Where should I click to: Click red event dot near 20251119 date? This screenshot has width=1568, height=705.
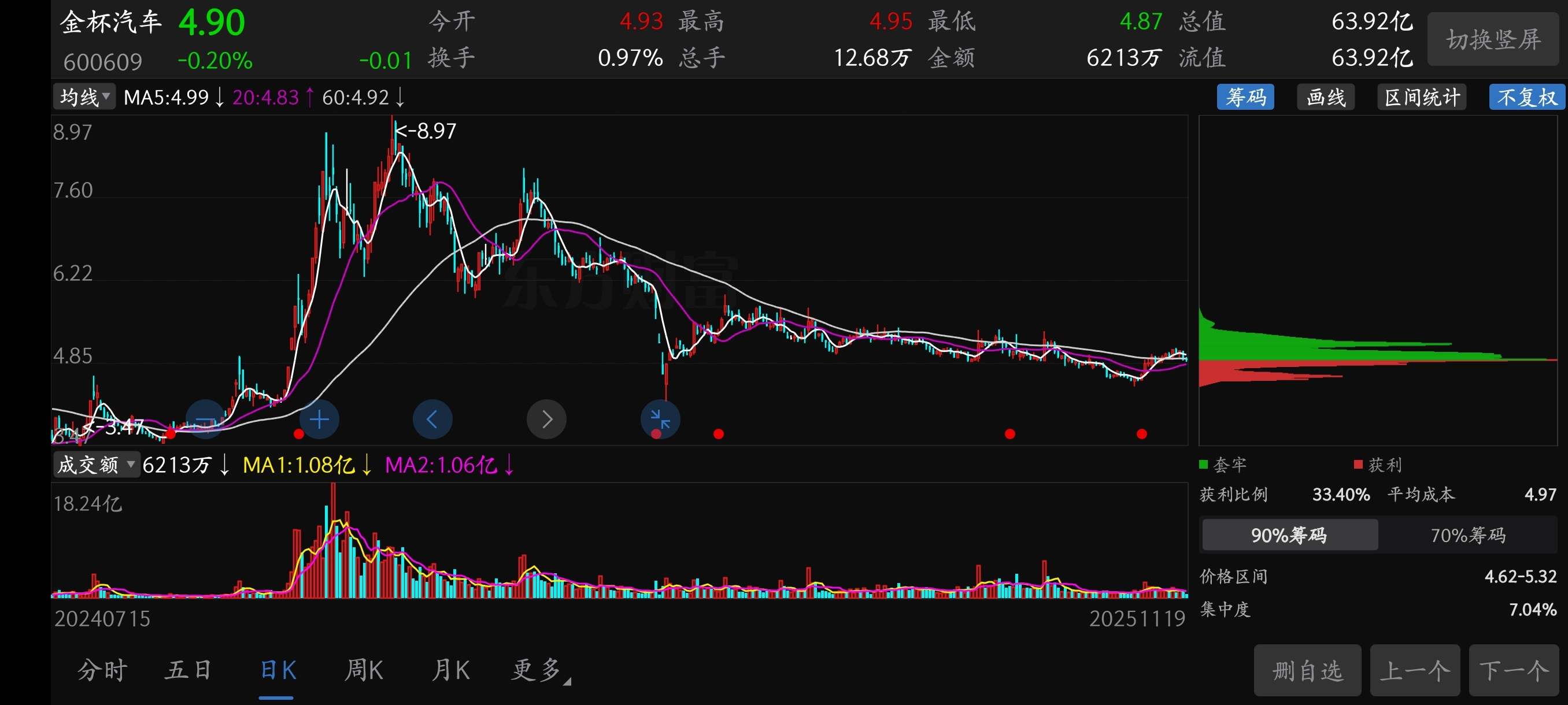coord(1141,434)
